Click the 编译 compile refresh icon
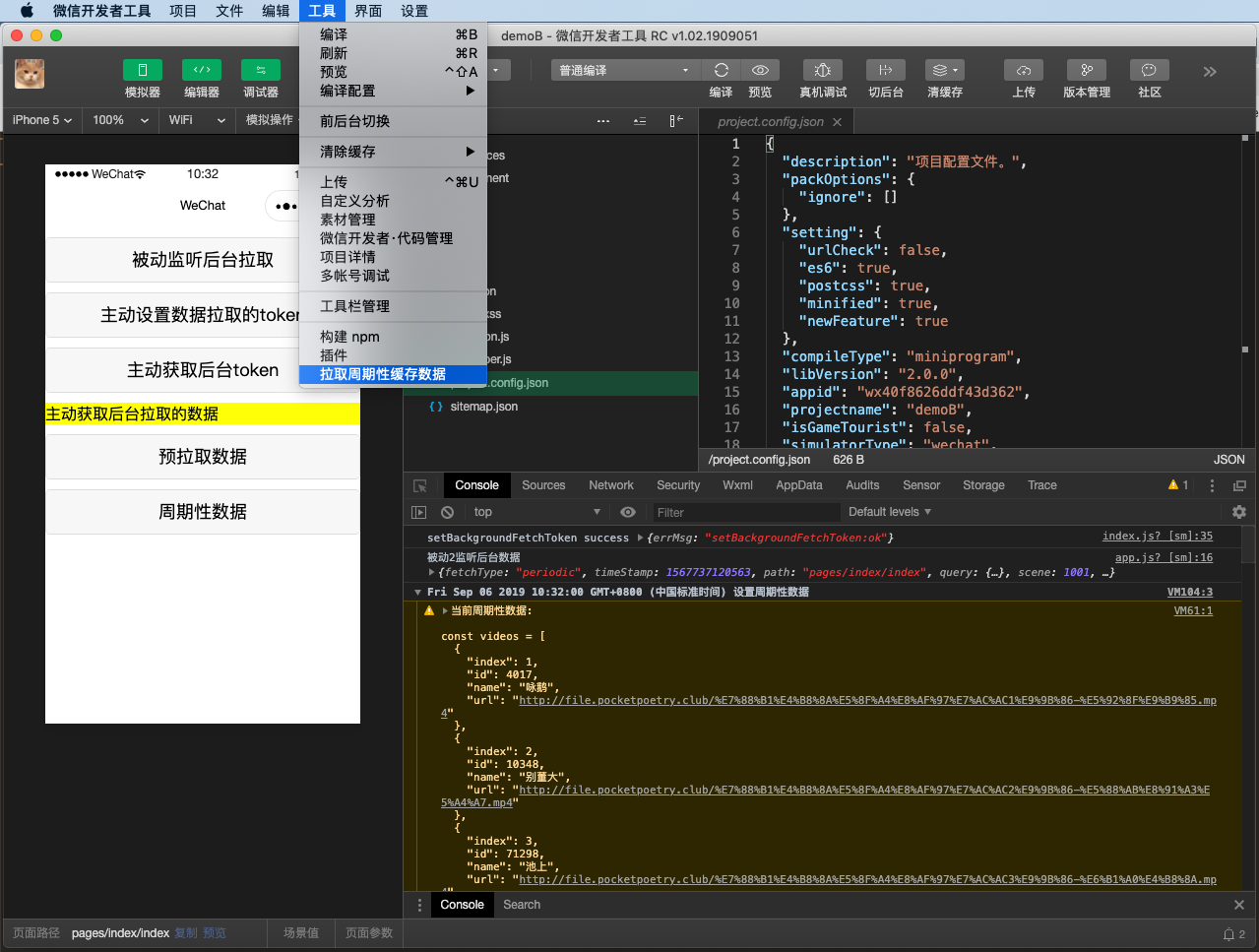Screen dimensions: 1259x952 (721, 70)
